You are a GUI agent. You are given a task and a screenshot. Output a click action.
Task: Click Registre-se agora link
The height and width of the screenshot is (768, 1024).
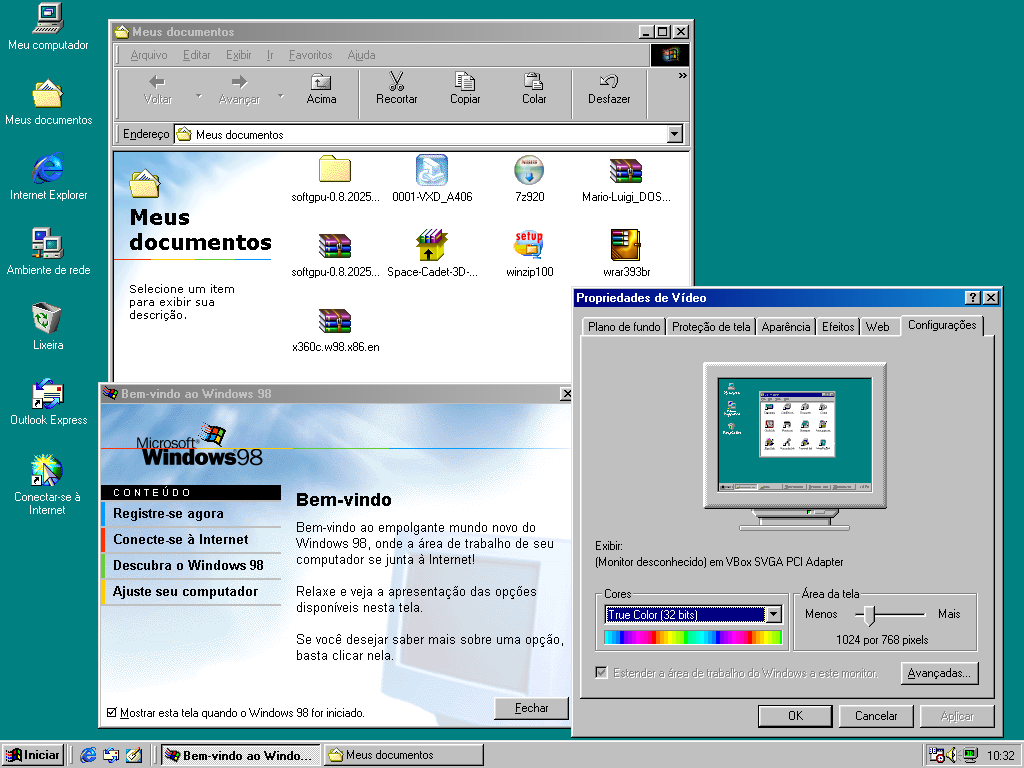point(168,513)
